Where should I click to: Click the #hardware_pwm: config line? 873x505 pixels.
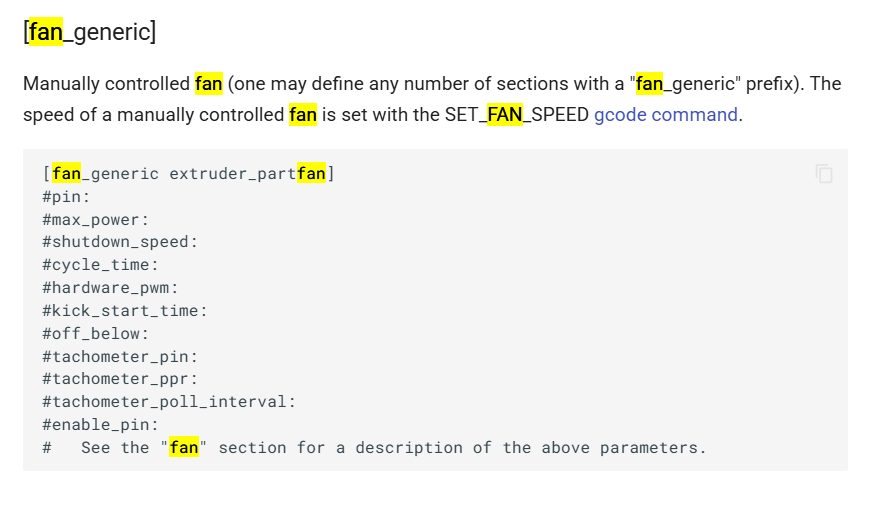110,287
